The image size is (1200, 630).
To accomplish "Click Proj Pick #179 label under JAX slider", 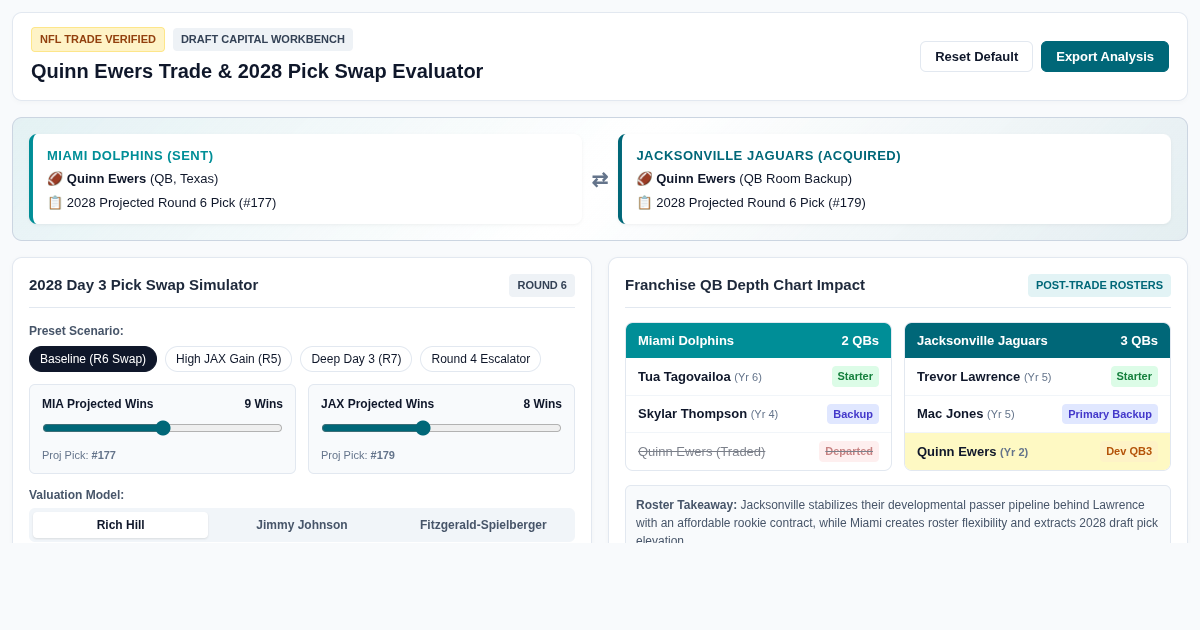I will pos(358,455).
